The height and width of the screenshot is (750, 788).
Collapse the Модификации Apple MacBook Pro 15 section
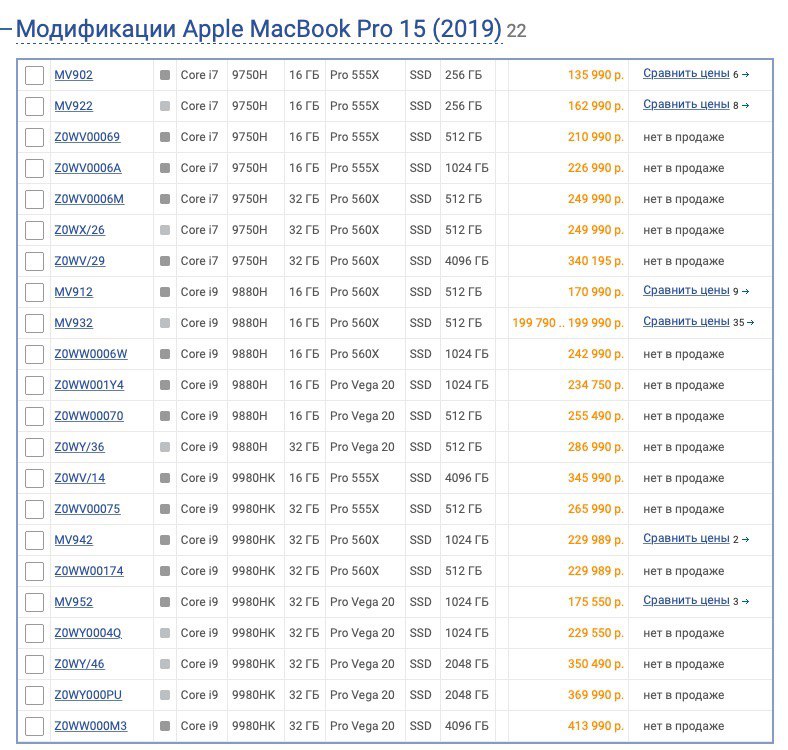pos(259,29)
